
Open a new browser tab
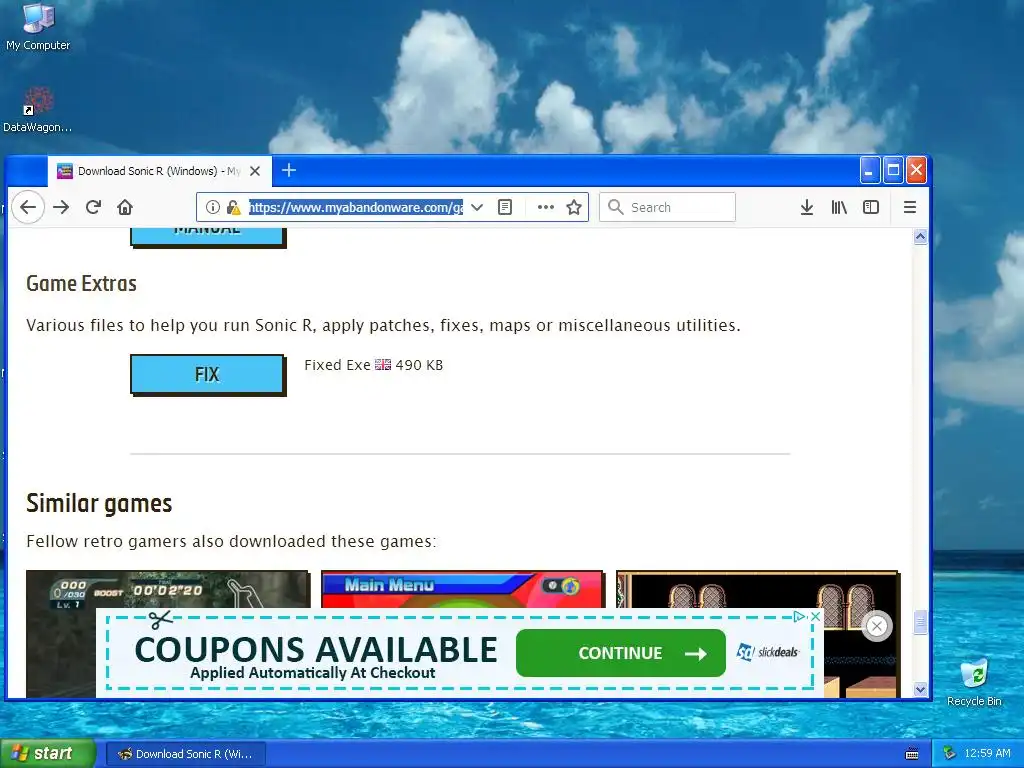point(289,170)
